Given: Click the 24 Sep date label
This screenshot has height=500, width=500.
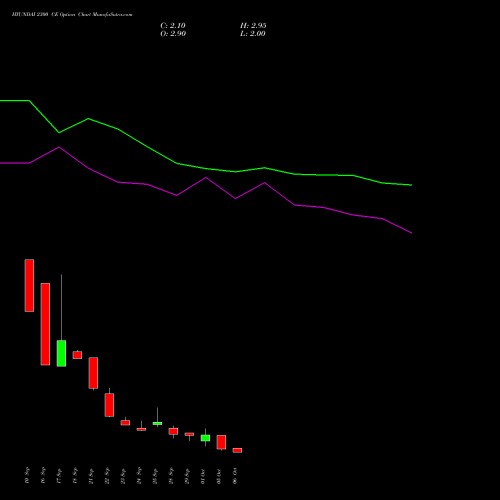Looking at the screenshot, I should click(139, 475).
